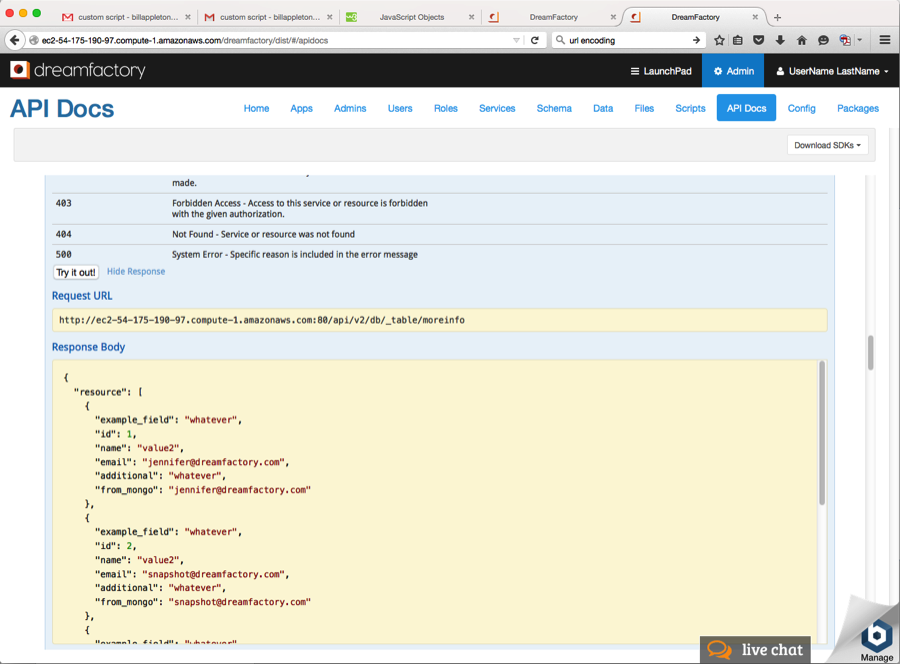The width and height of the screenshot is (900, 665).
Task: Open the Scripts tab
Action: pyautogui.click(x=690, y=108)
